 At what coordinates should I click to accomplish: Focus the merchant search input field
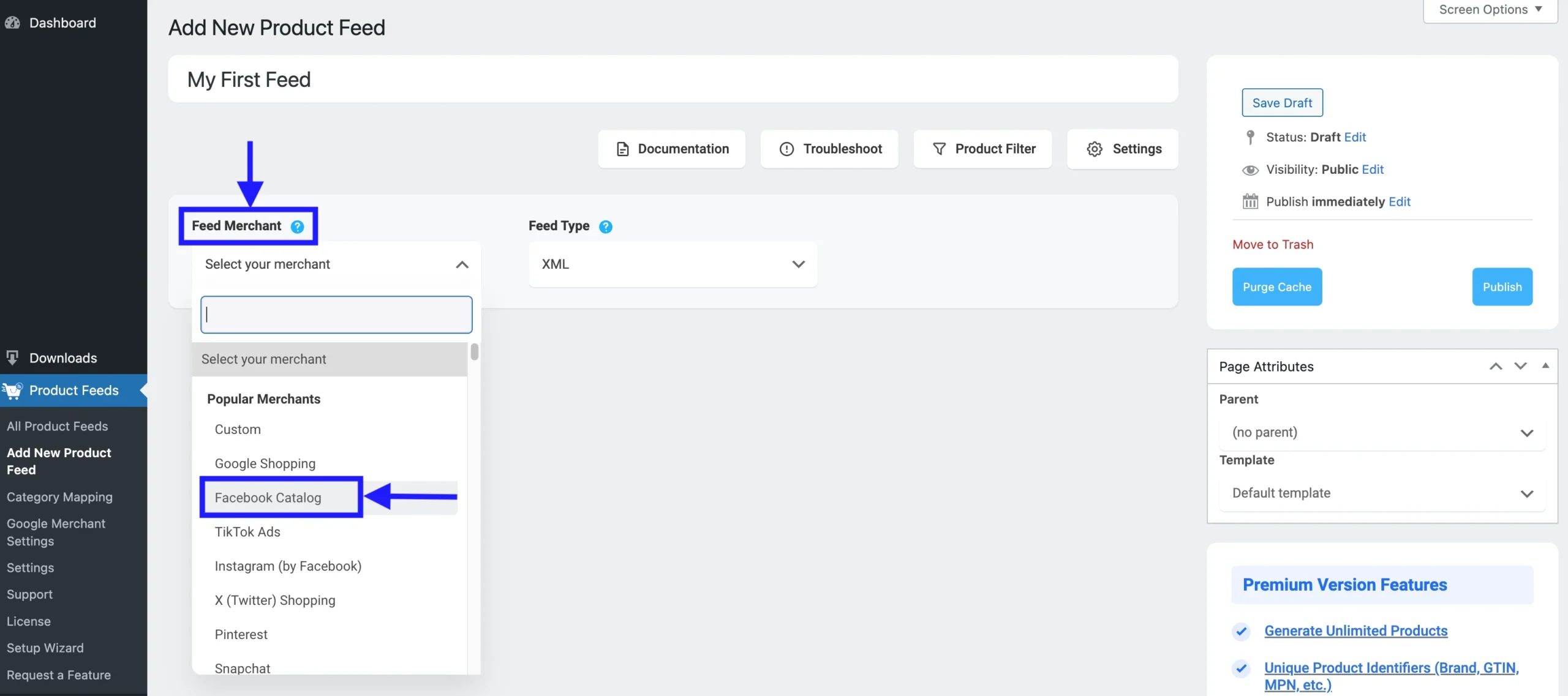[336, 315]
